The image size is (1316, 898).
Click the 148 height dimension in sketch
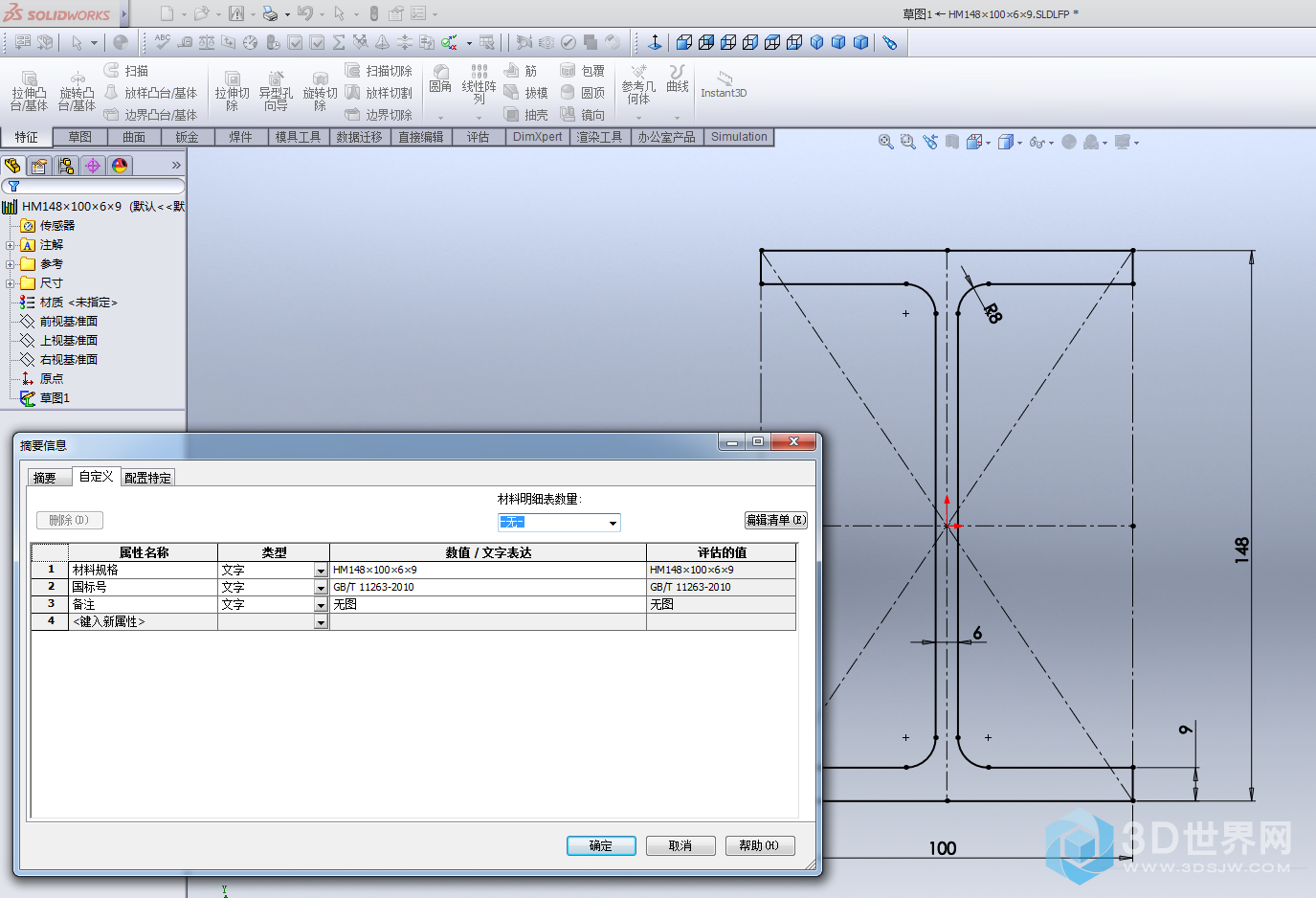pos(1241,549)
